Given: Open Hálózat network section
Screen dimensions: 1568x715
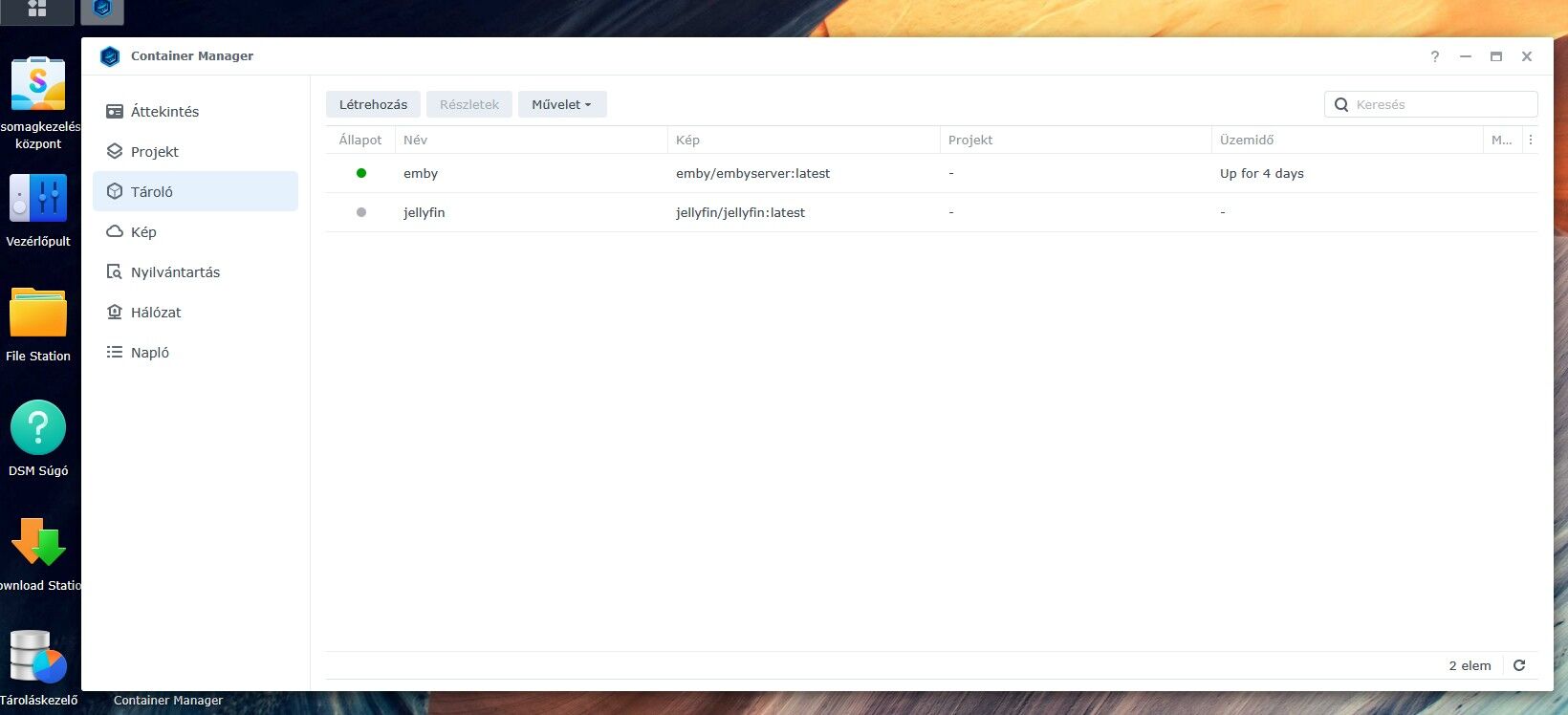Looking at the screenshot, I should [x=195, y=313].
